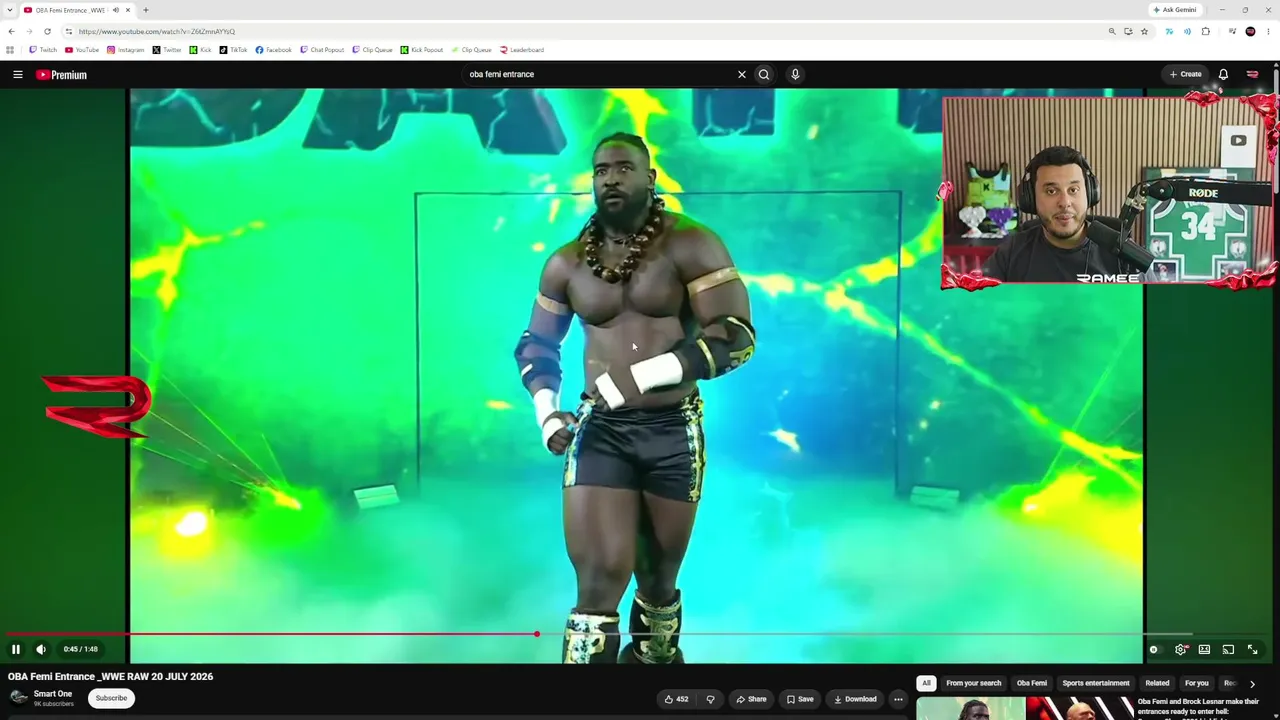Pause the video playback
The height and width of the screenshot is (720, 1280).
pyautogui.click(x=16, y=649)
